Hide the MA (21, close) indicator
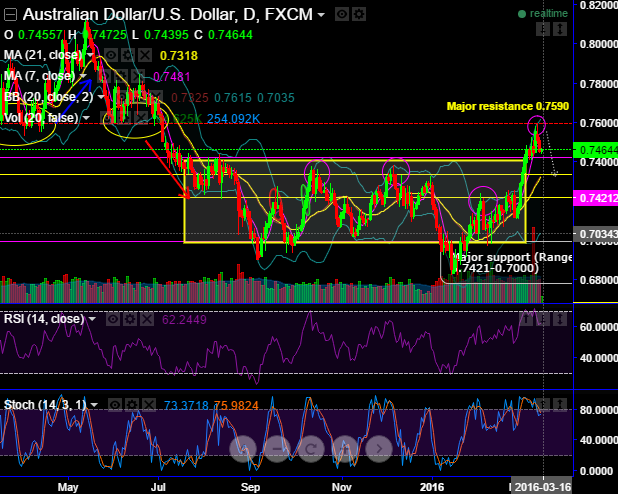The height and width of the screenshot is (494, 619). pos(111,55)
